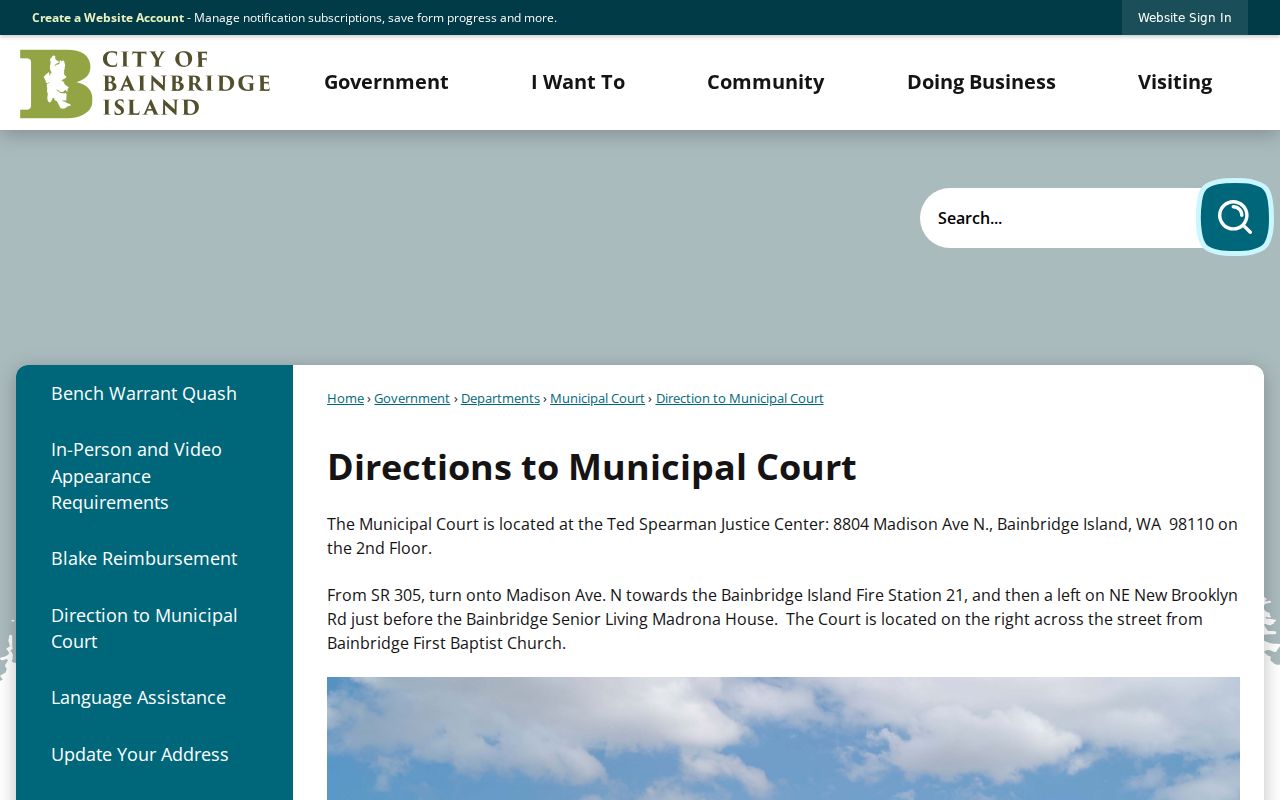Open the City of Bainbridge Island logo
Screen dimensions: 1280x800
(x=145, y=84)
